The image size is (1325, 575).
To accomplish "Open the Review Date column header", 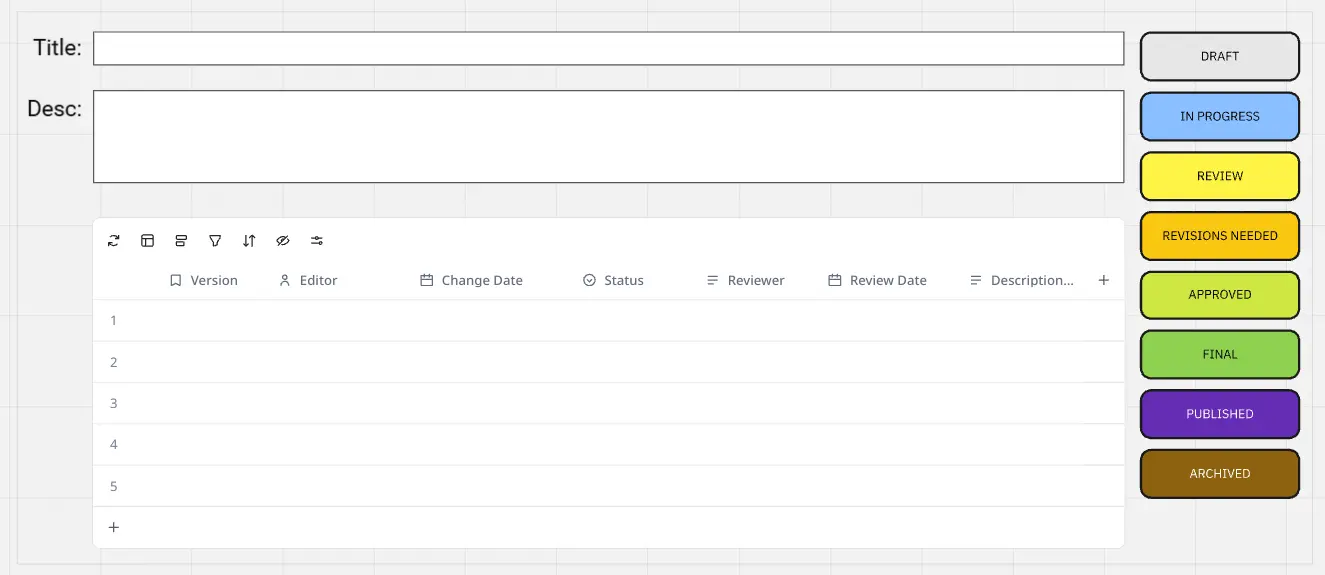I will [x=877, y=281].
